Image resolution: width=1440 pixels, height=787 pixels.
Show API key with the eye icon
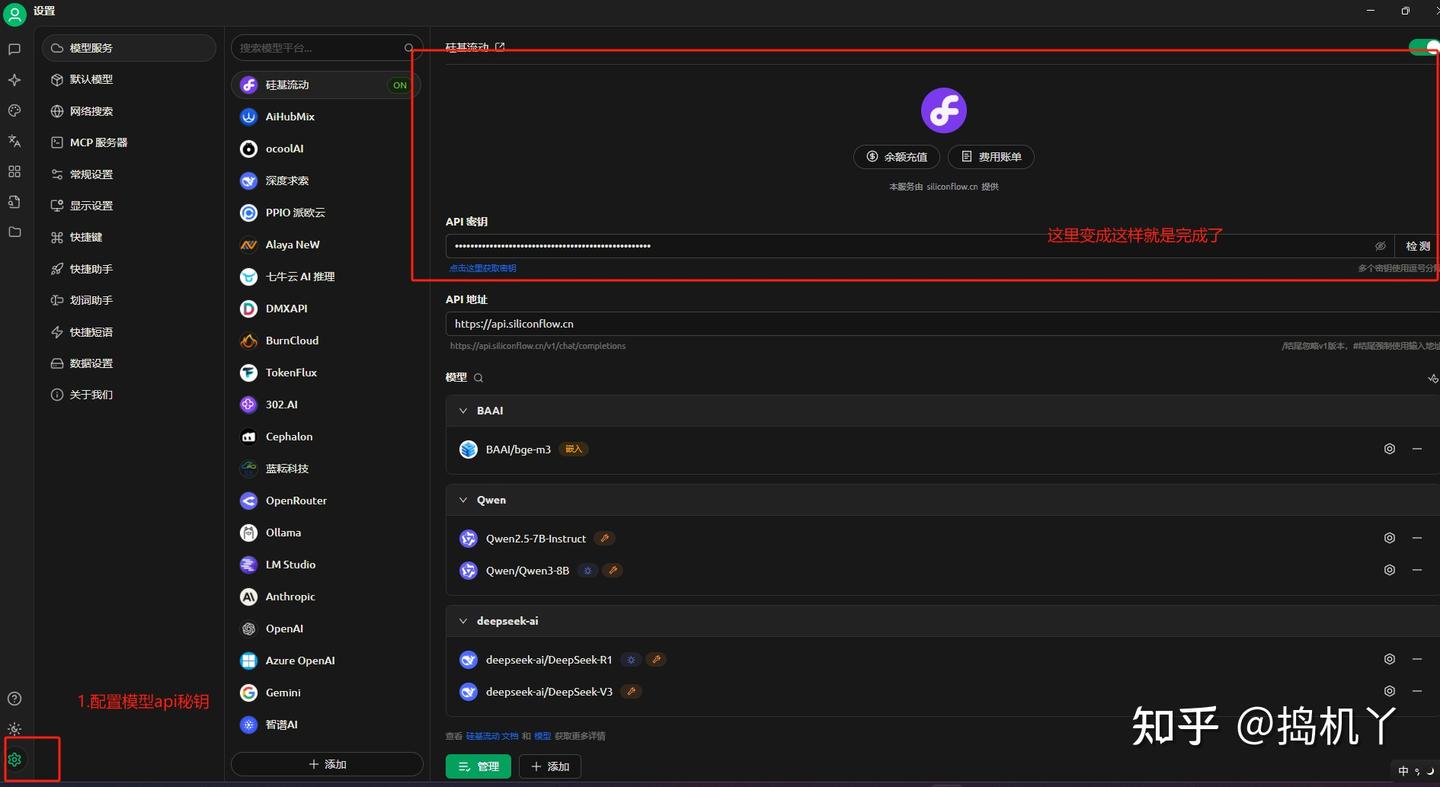click(1380, 246)
